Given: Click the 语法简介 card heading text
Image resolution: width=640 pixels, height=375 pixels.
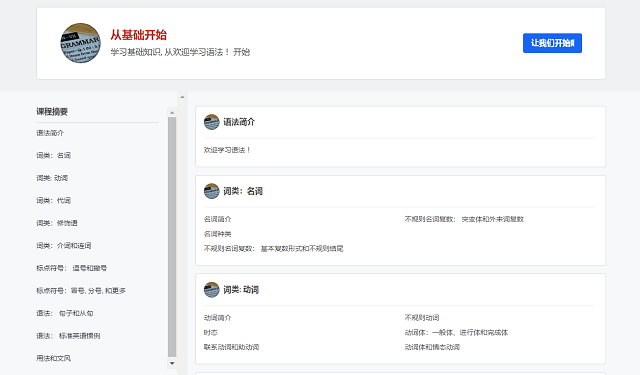Looking at the screenshot, I should (239, 122).
